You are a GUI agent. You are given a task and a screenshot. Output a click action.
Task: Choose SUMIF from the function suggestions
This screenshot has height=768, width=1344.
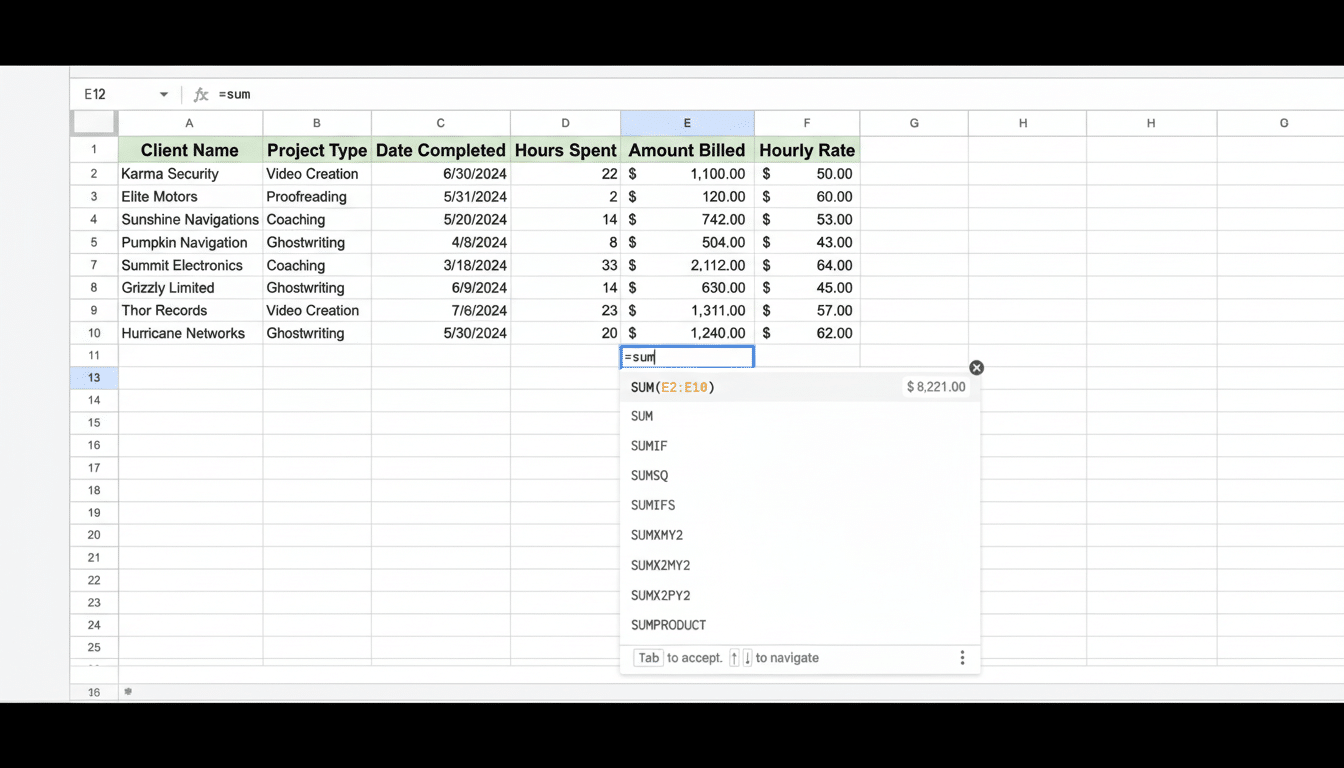pyautogui.click(x=648, y=445)
